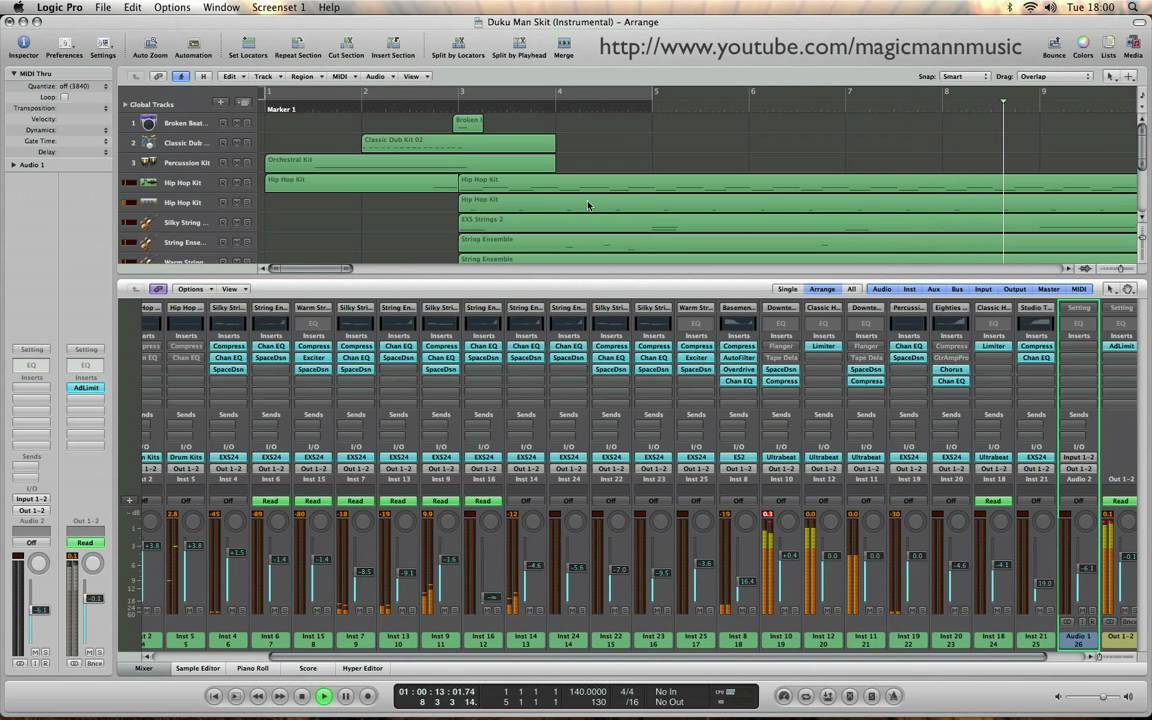The height and width of the screenshot is (720, 1152).
Task: Toggle the H hide view button
Action: [x=204, y=76]
